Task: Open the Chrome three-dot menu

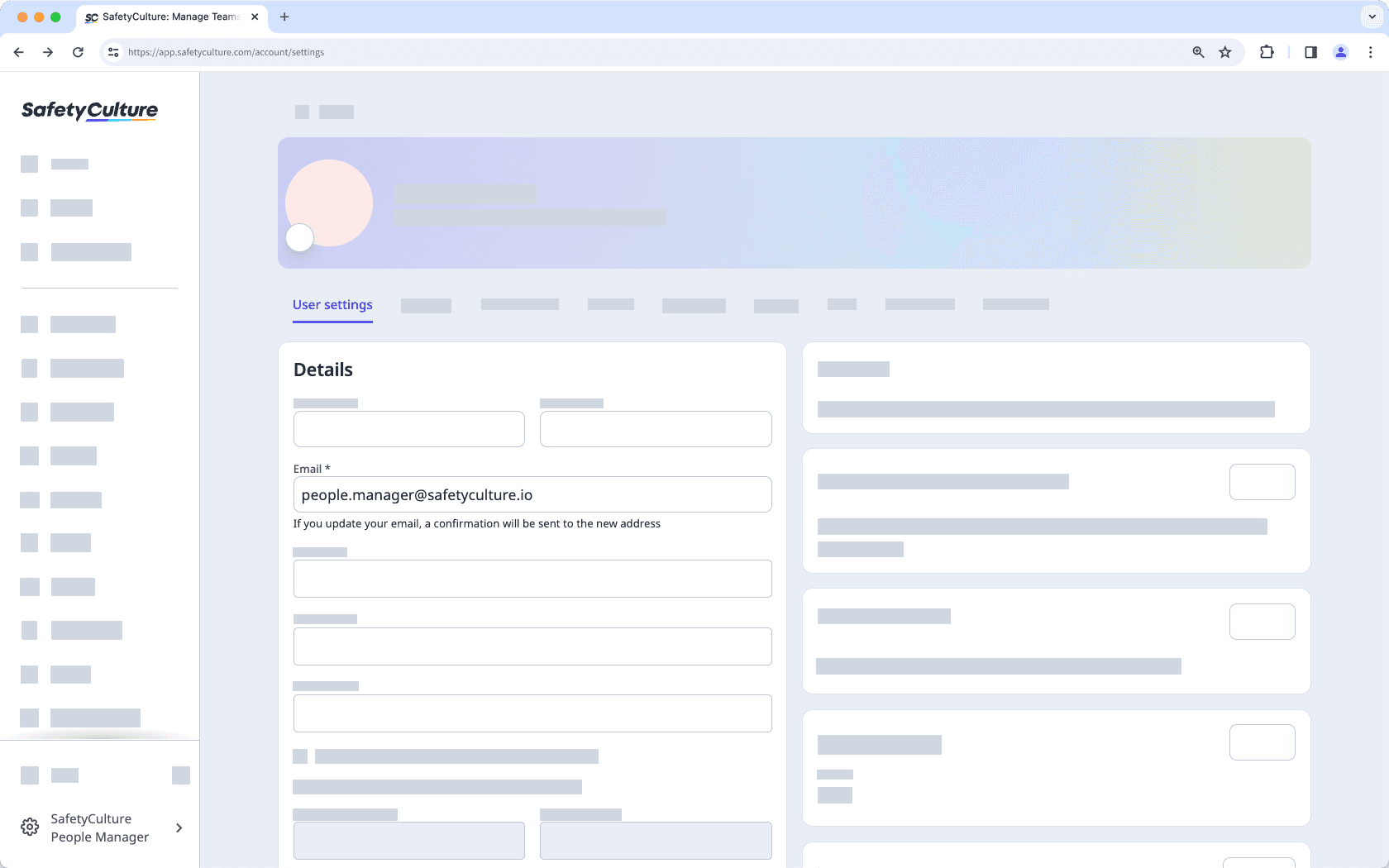Action: click(1369, 51)
